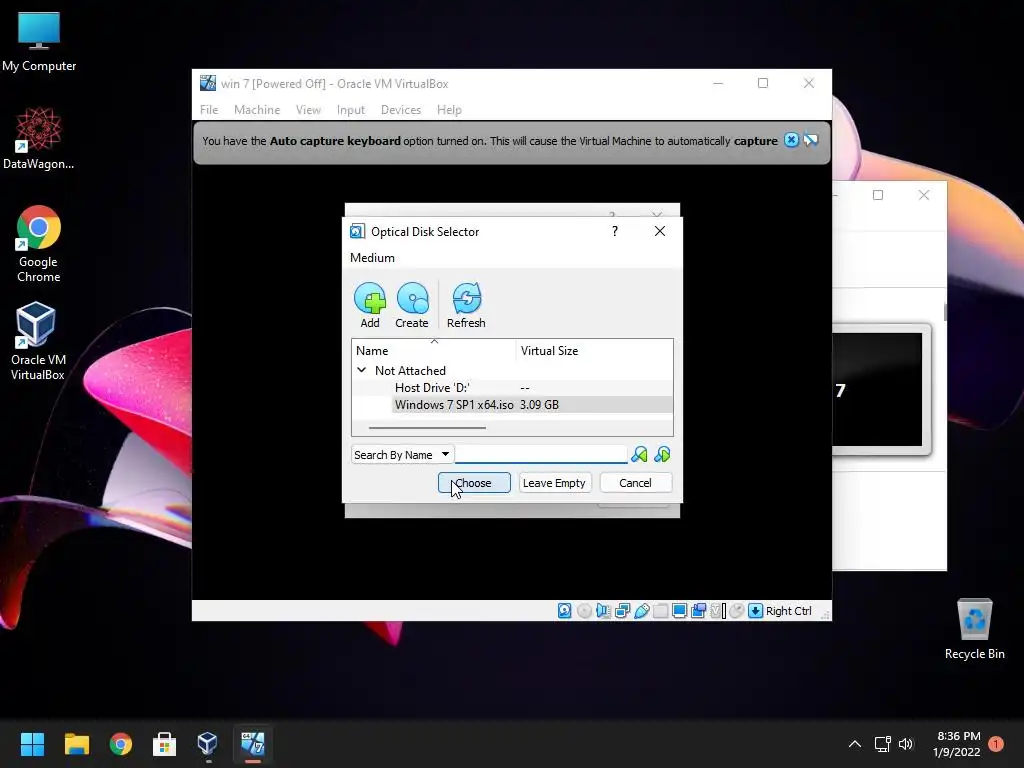Refresh the medium list
This screenshot has height=768, width=1024.
pyautogui.click(x=466, y=305)
